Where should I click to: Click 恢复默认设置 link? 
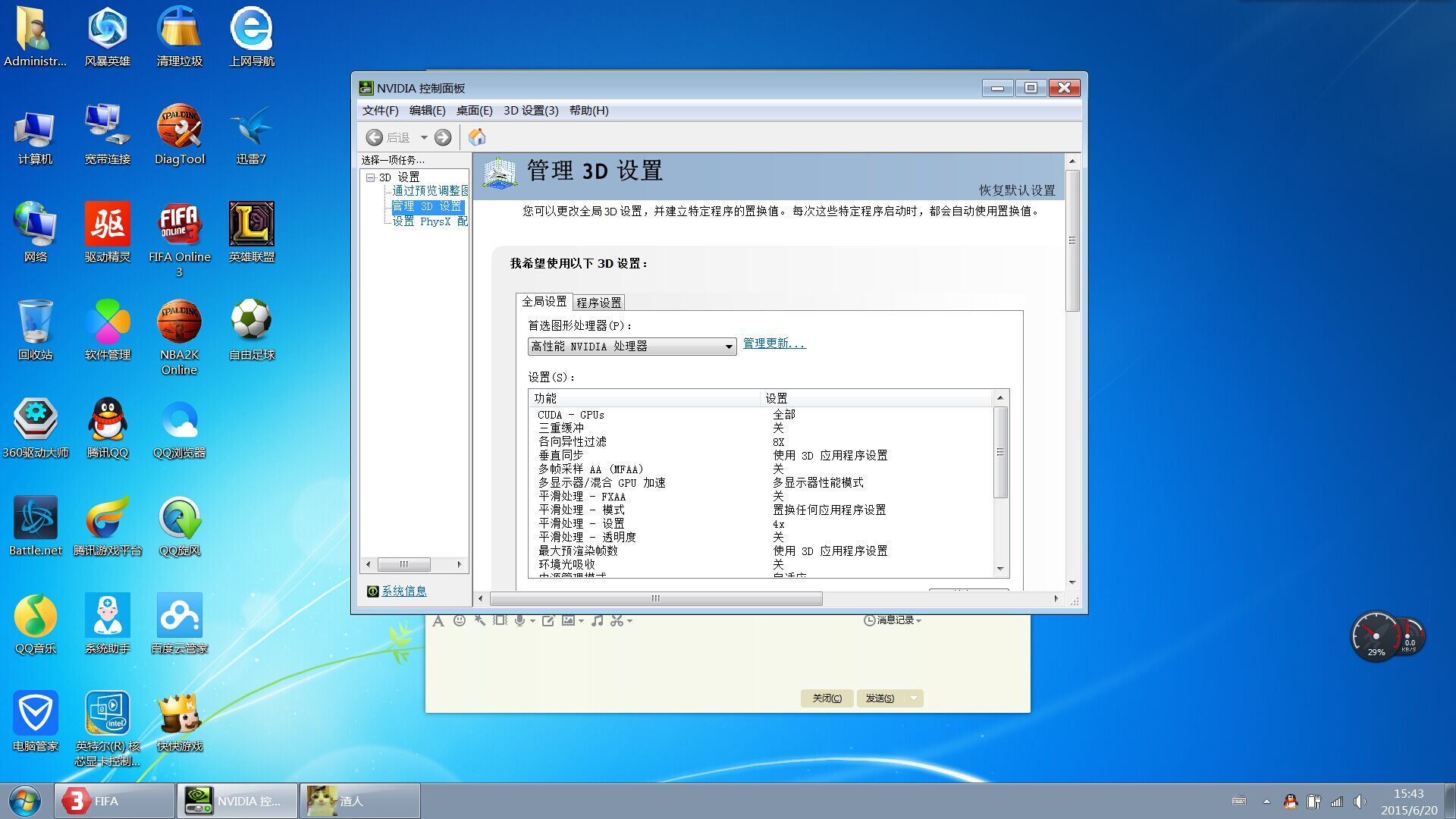[1016, 190]
